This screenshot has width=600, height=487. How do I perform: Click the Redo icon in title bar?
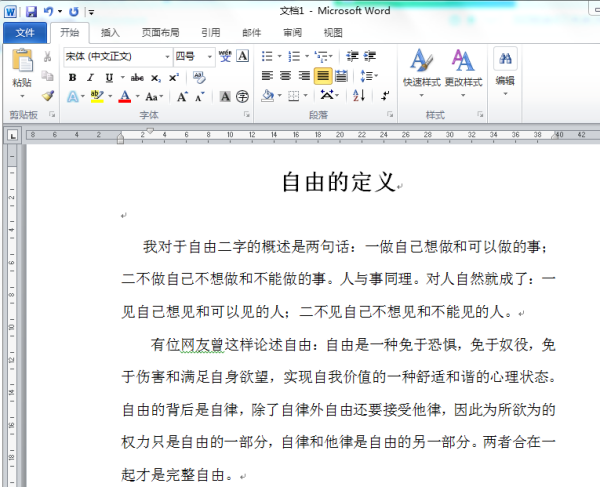pyautogui.click(x=73, y=11)
